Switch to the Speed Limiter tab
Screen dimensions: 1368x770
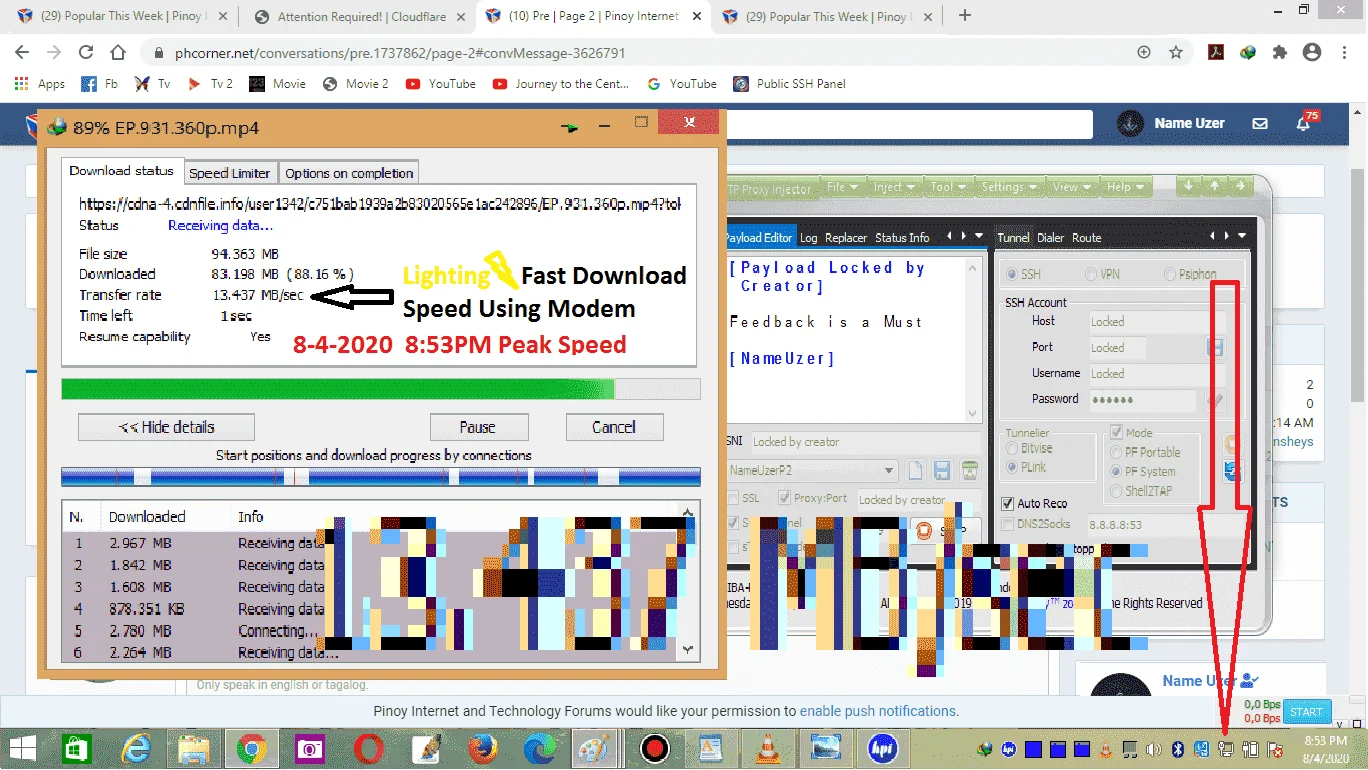[229, 173]
